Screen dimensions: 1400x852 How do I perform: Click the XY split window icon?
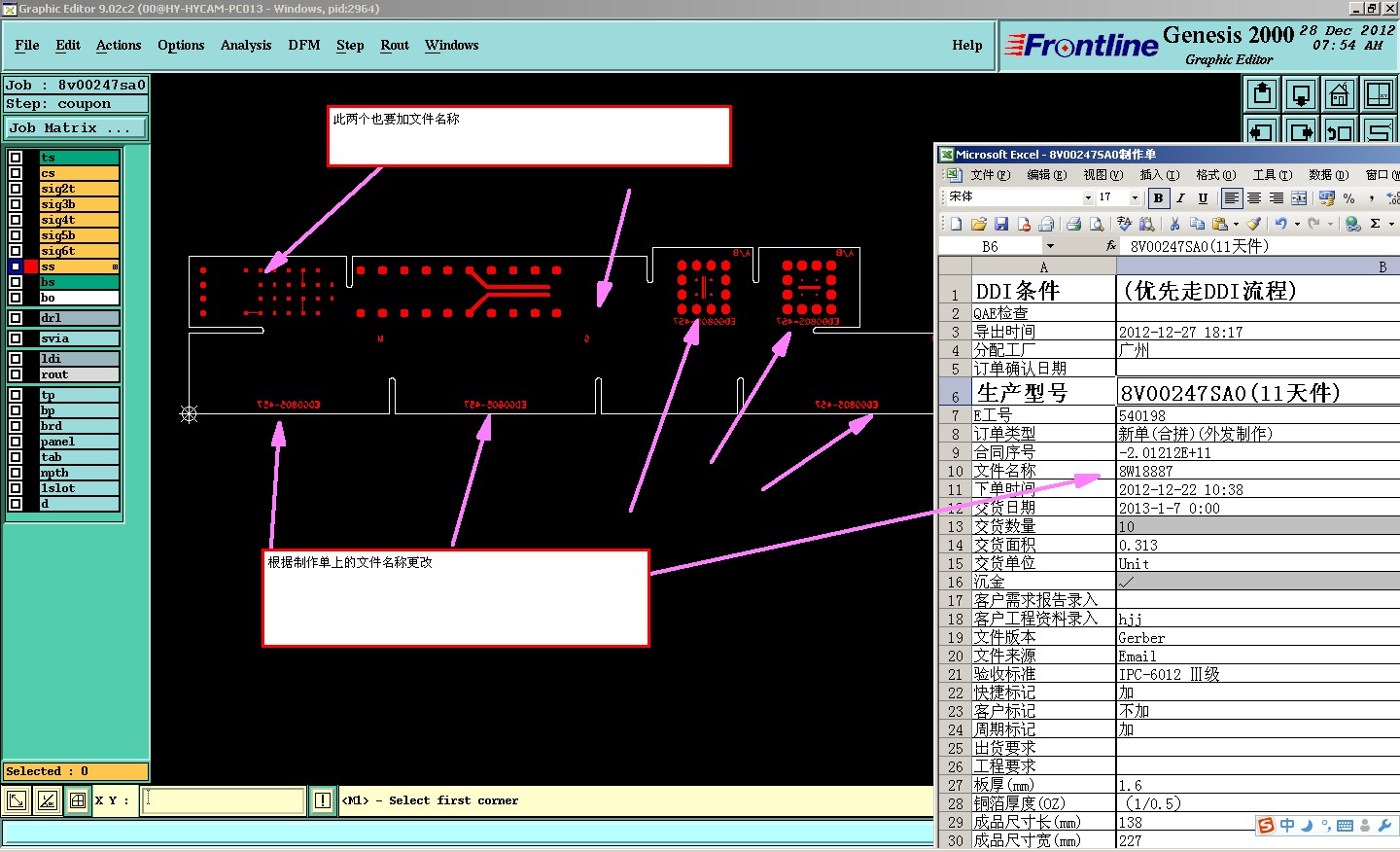(x=1379, y=94)
